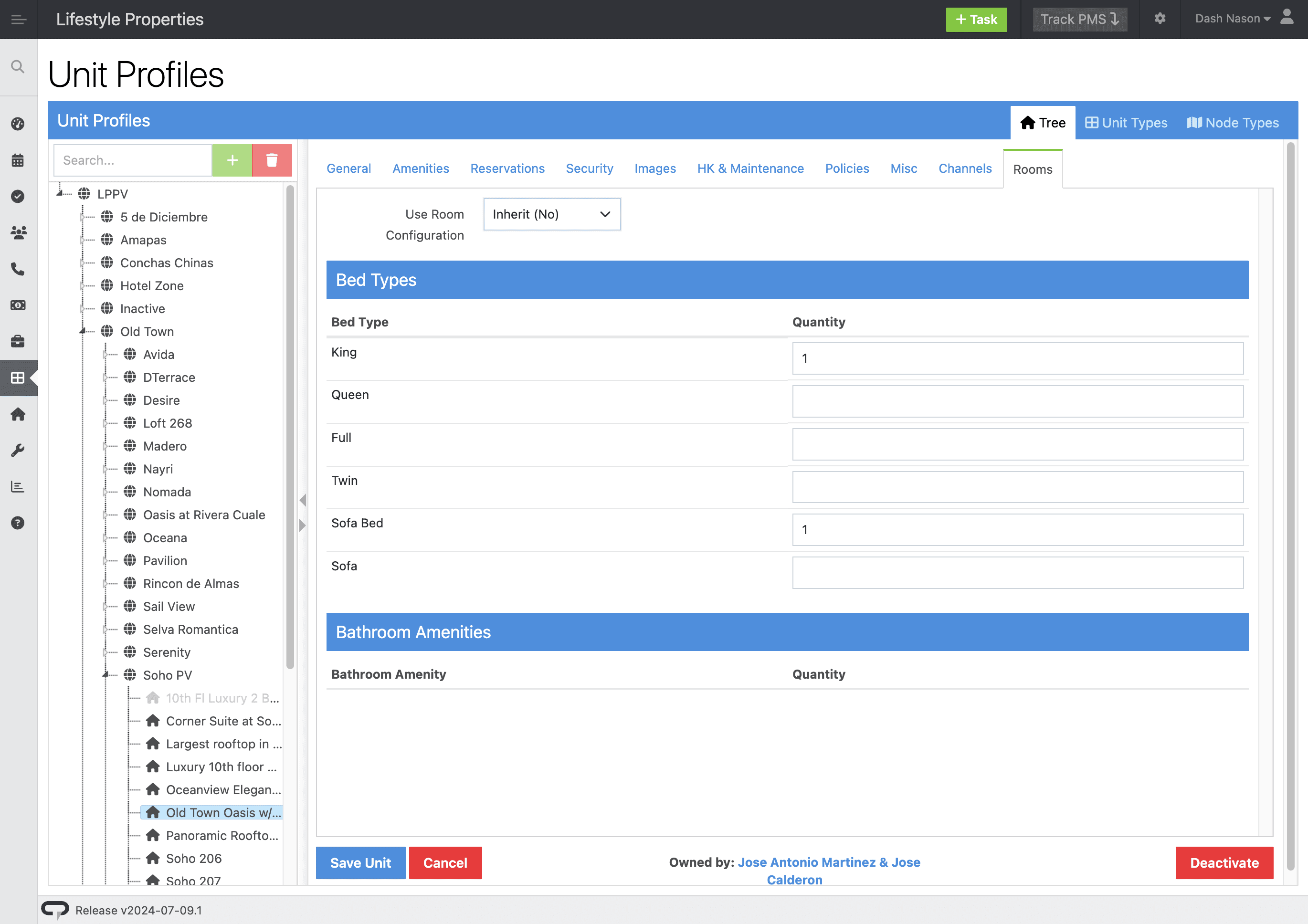Collapse the Soho PV tree node
Screen dimensions: 1308x924
click(106, 674)
